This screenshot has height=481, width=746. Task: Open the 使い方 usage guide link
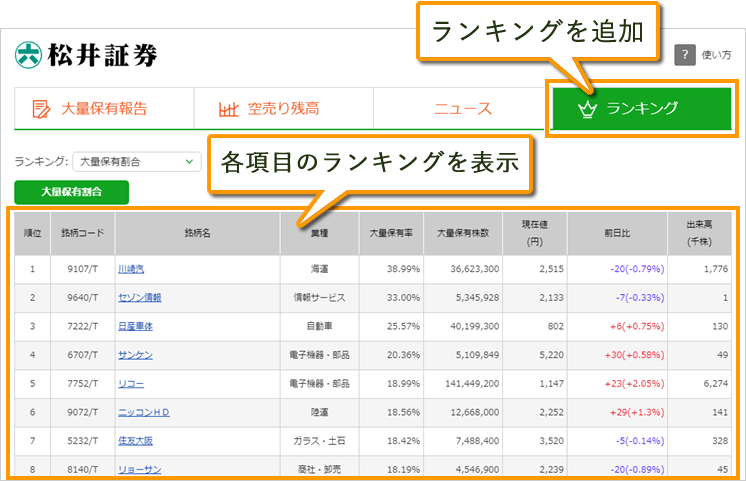coord(717,55)
